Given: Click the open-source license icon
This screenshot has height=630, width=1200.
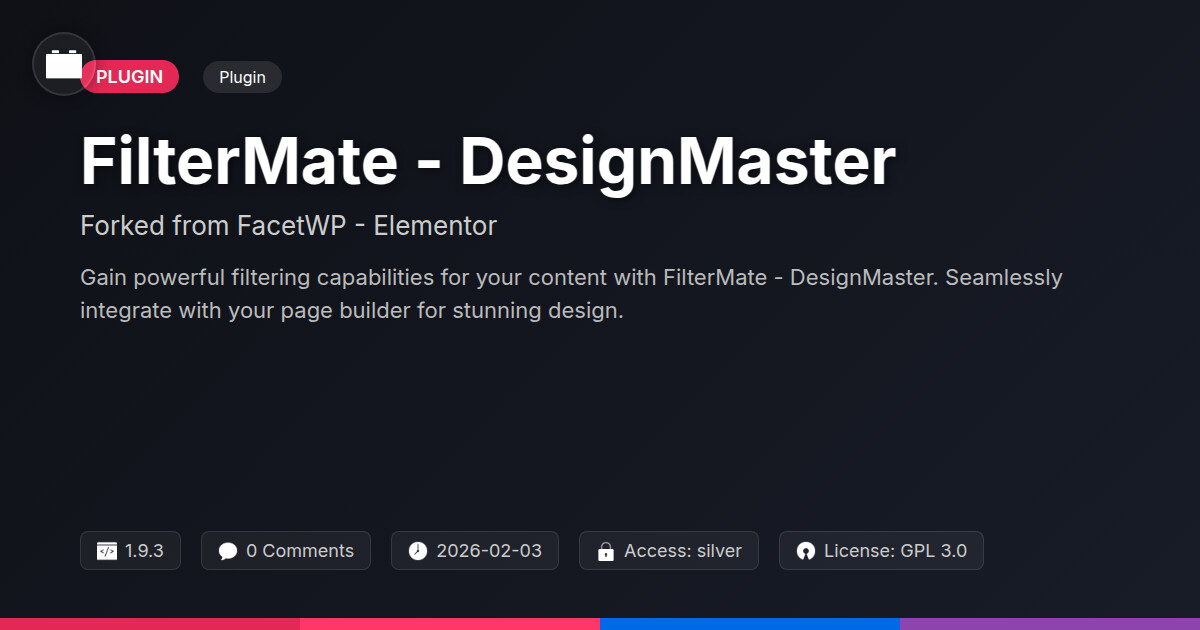Looking at the screenshot, I should [806, 551].
